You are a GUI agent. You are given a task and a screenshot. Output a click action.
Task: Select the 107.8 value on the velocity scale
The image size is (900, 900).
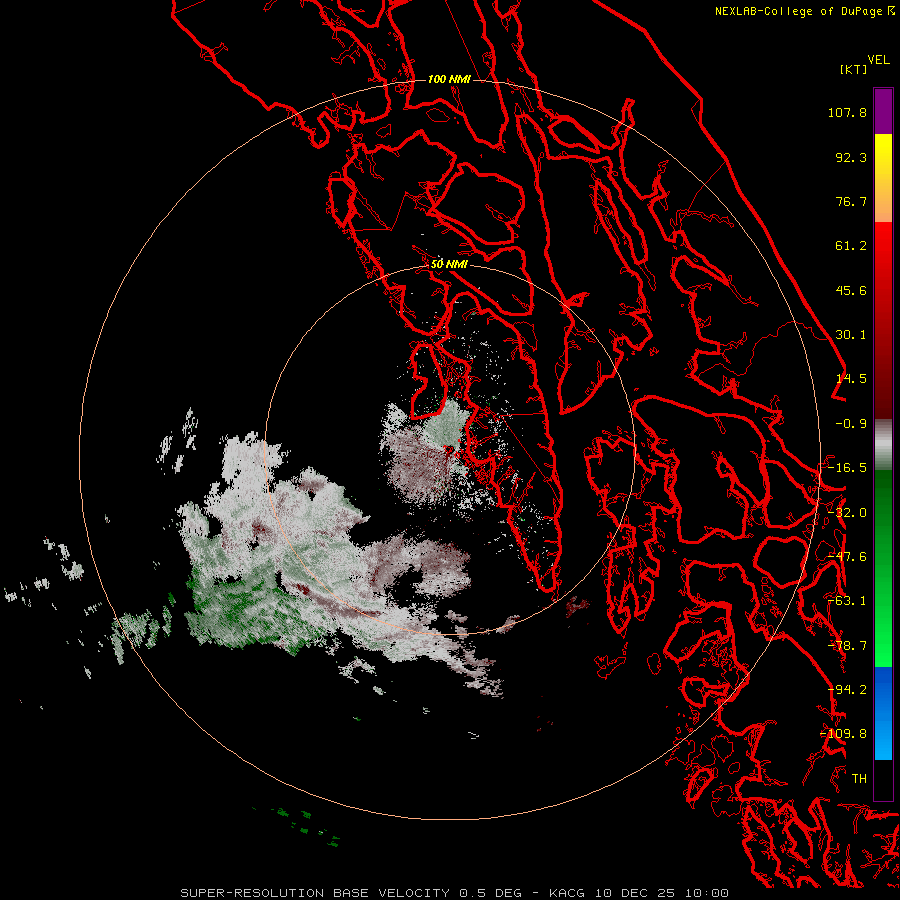[847, 112]
